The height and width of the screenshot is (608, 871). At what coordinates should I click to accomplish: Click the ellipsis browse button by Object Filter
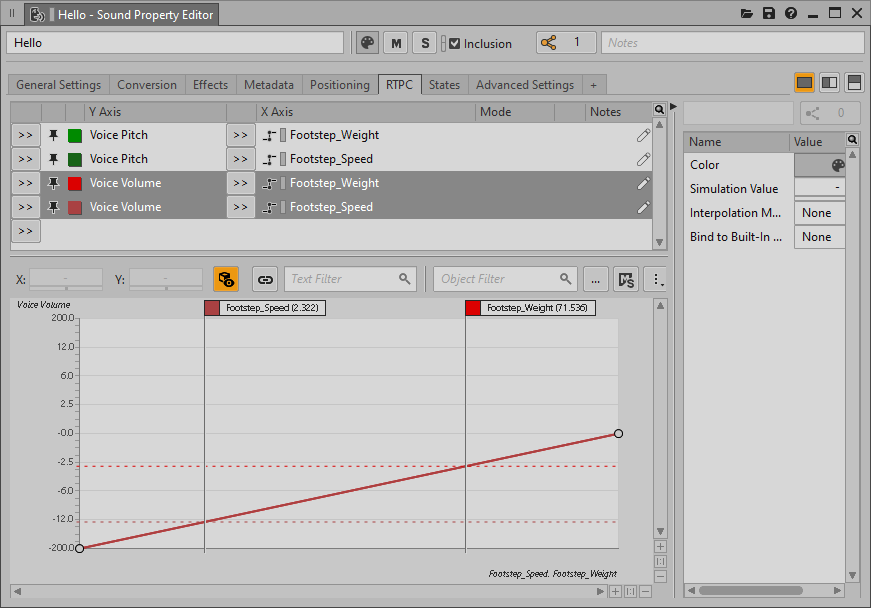[x=595, y=279]
